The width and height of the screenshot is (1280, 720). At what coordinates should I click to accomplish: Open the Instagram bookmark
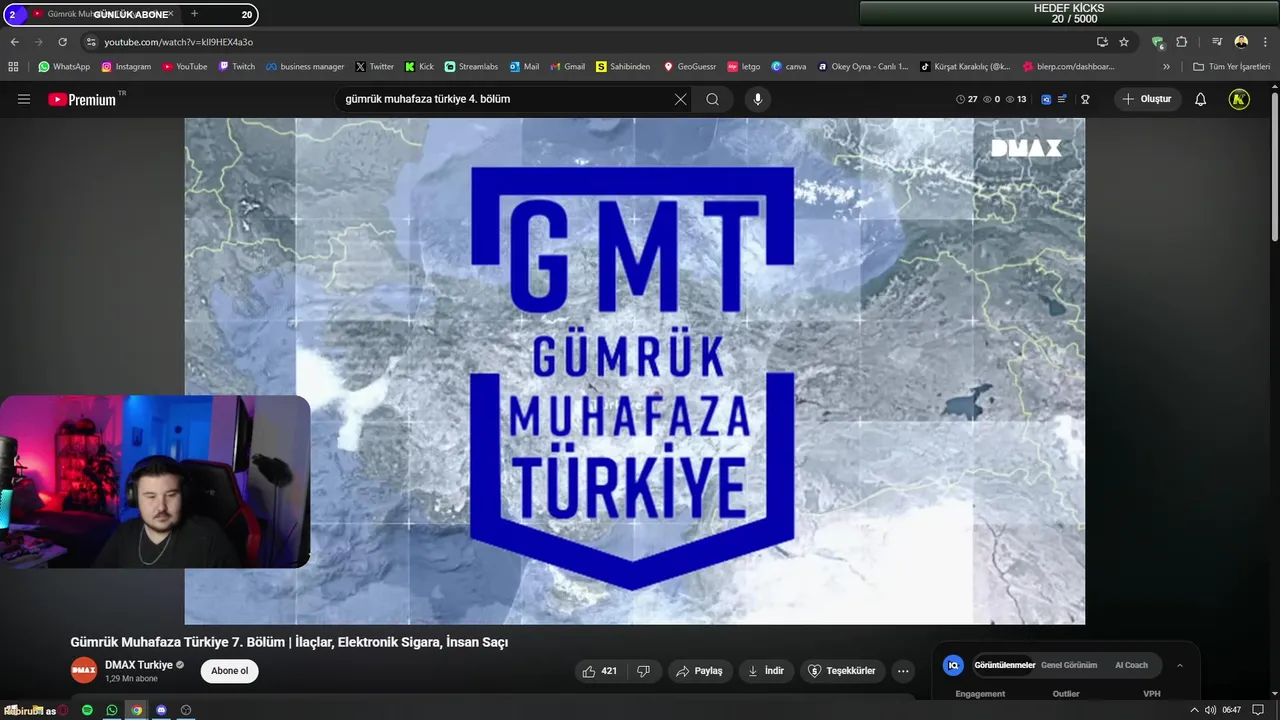pyautogui.click(x=126, y=67)
